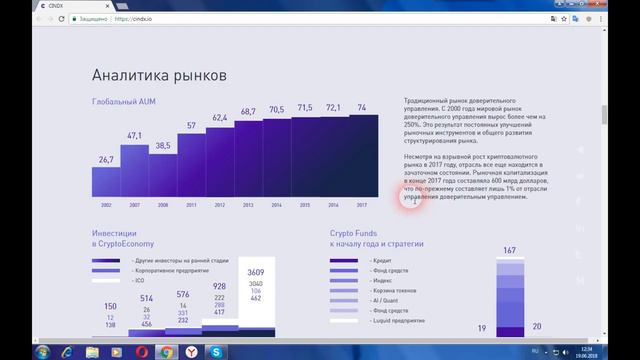640x360 pixels.
Task: Open Chrome's three-dot menu
Action: point(601,19)
